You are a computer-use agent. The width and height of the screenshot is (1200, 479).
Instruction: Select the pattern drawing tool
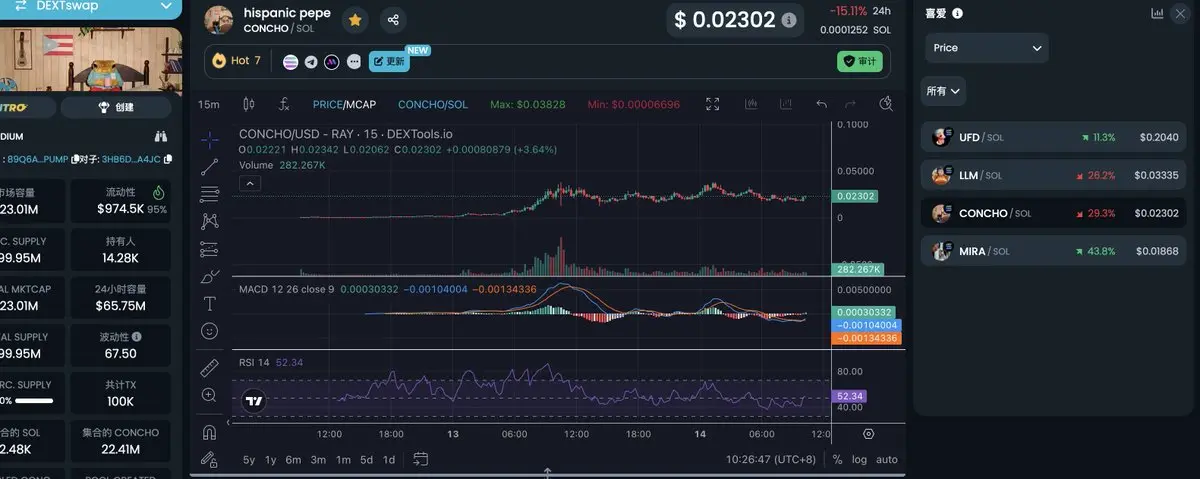coord(210,221)
